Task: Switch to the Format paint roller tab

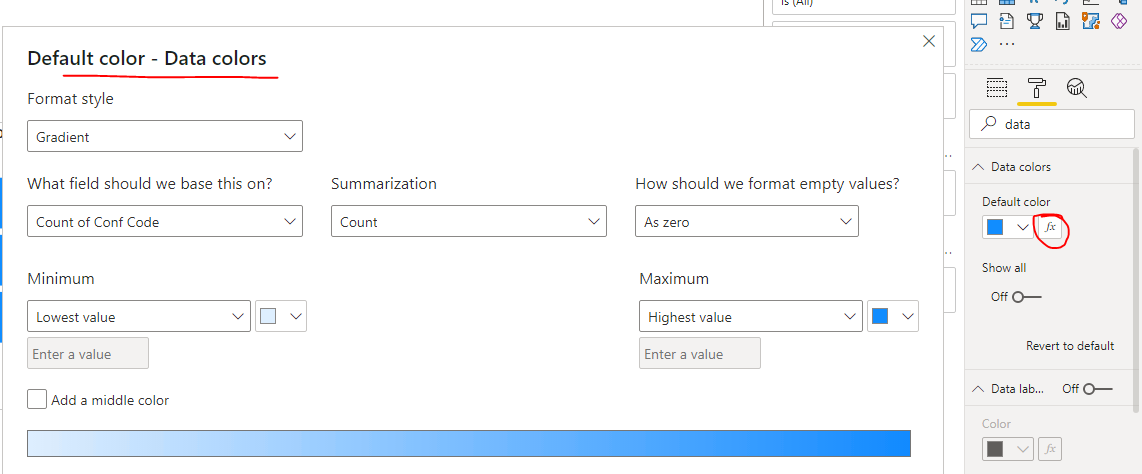Action: [x=1036, y=88]
